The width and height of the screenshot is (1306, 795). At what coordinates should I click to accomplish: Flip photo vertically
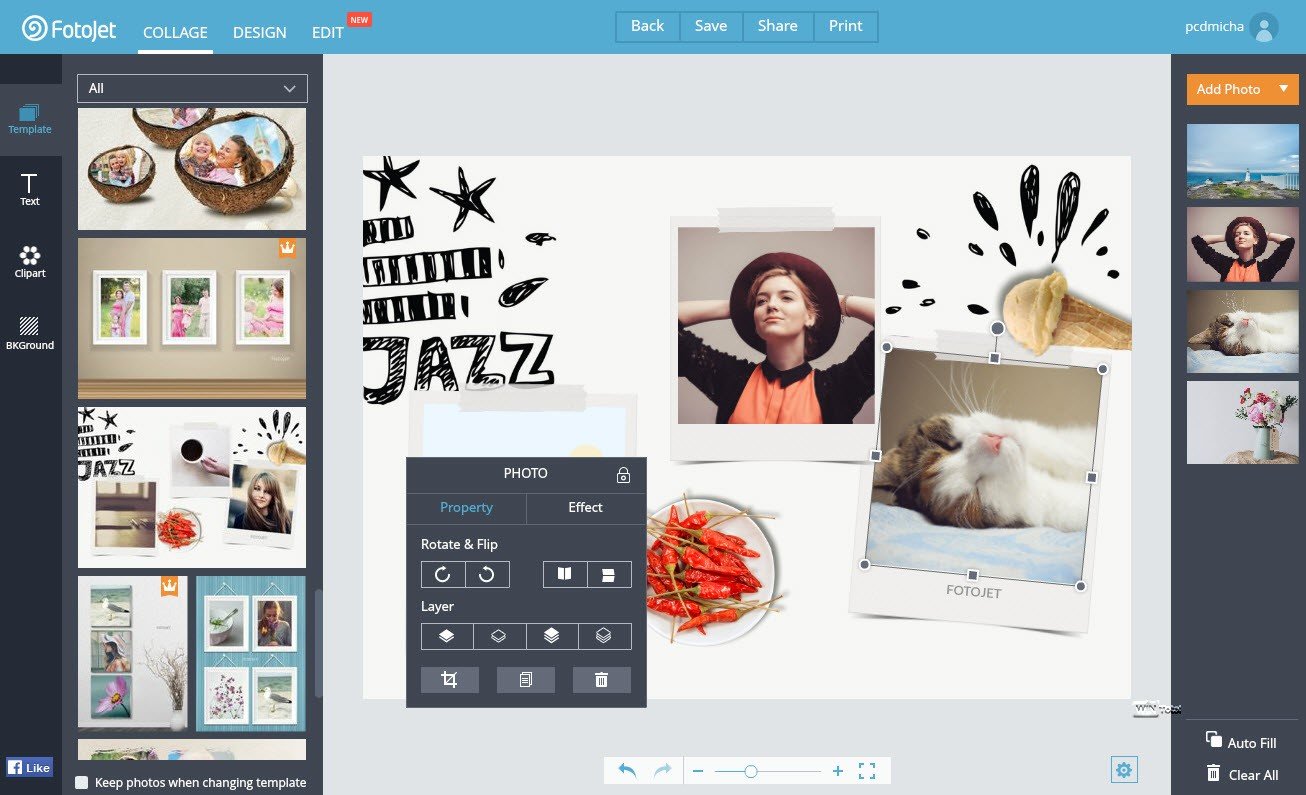point(610,574)
